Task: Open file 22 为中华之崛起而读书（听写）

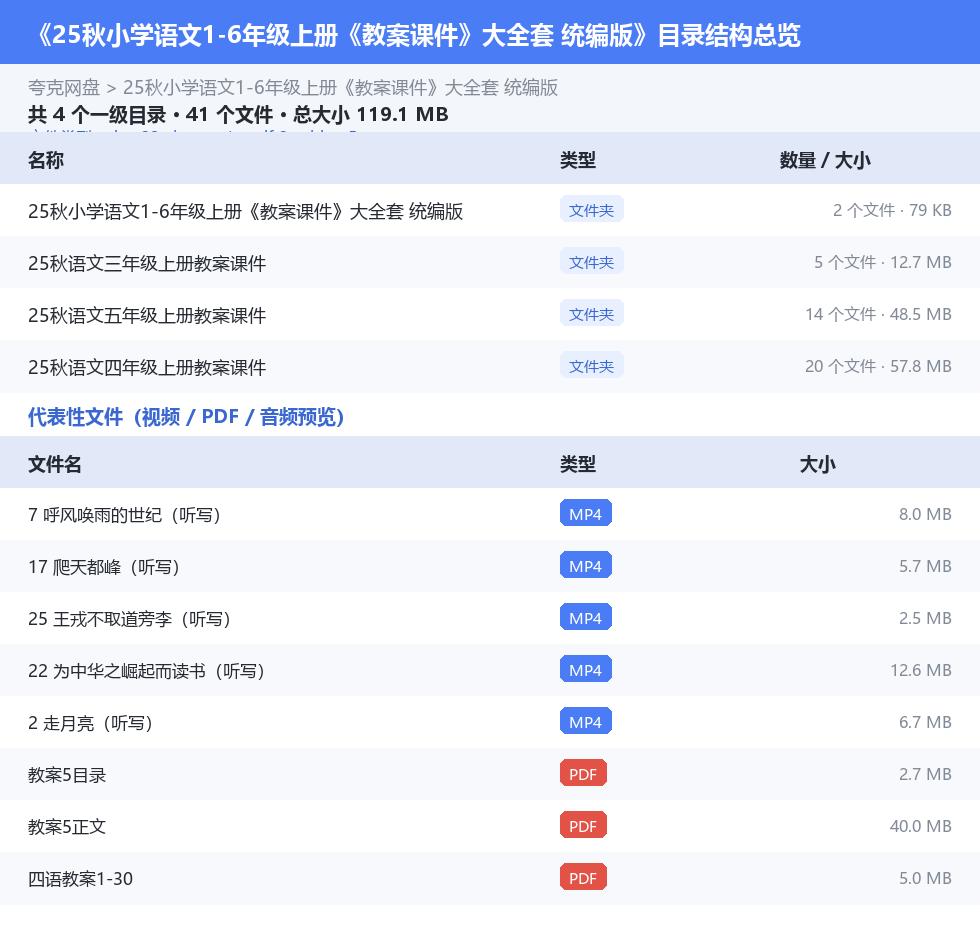Action: (x=146, y=670)
